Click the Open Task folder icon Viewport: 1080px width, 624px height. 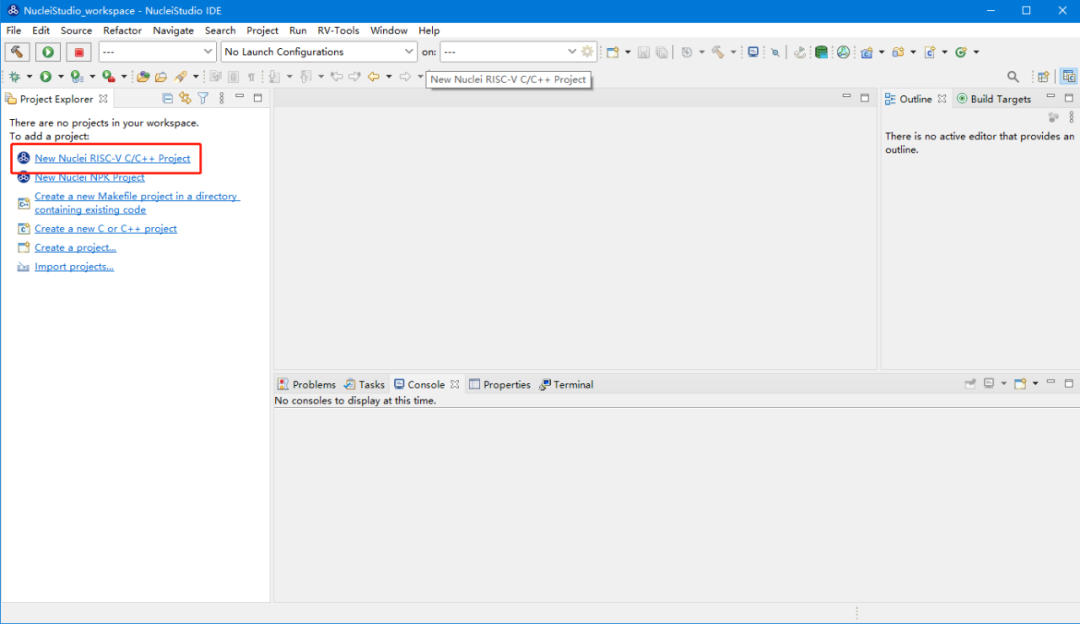click(161, 76)
